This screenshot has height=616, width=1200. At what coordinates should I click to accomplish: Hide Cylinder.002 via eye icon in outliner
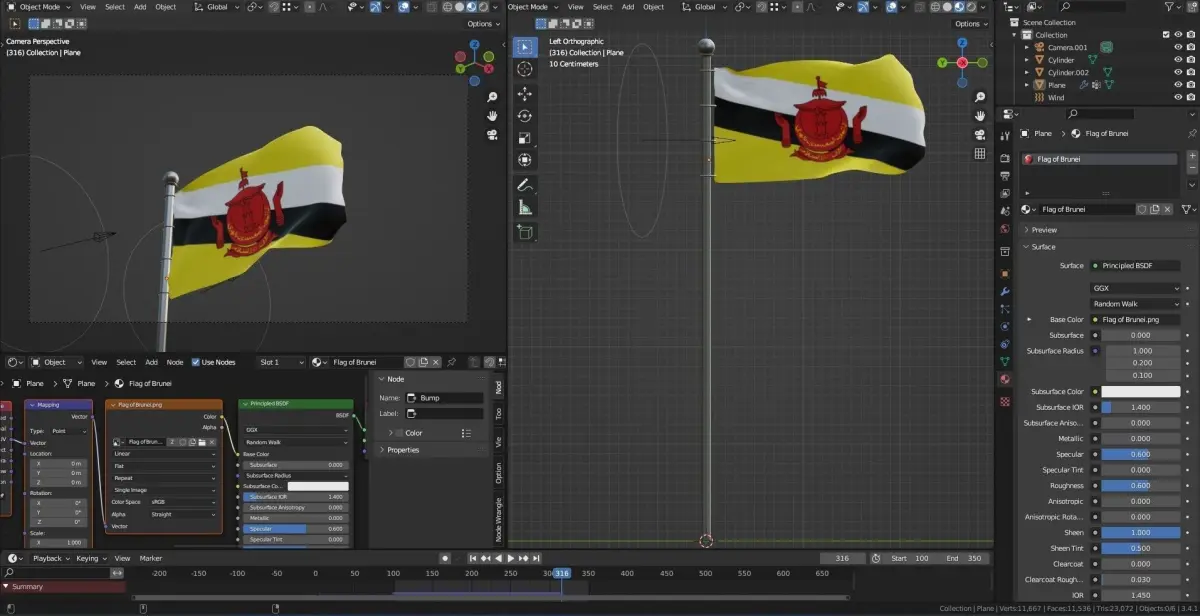point(1178,72)
